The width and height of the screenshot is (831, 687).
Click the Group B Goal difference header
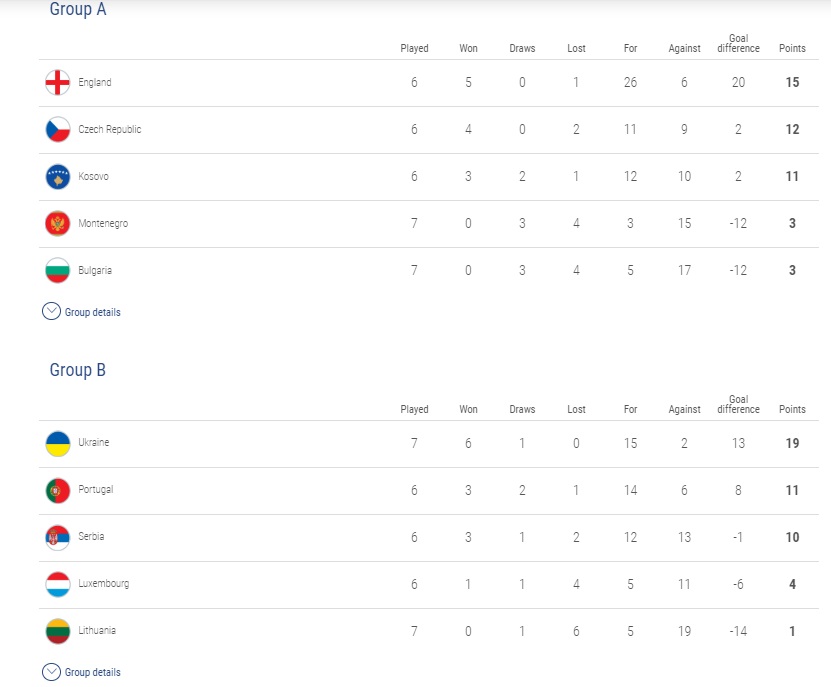tap(738, 404)
